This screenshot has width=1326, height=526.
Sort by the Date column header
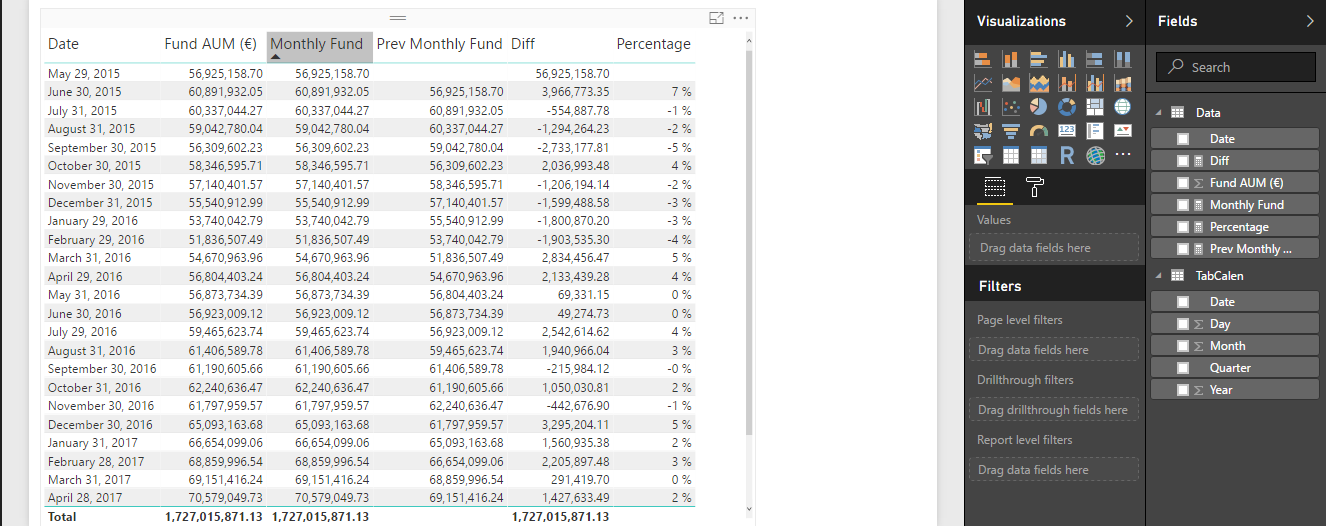(63, 44)
